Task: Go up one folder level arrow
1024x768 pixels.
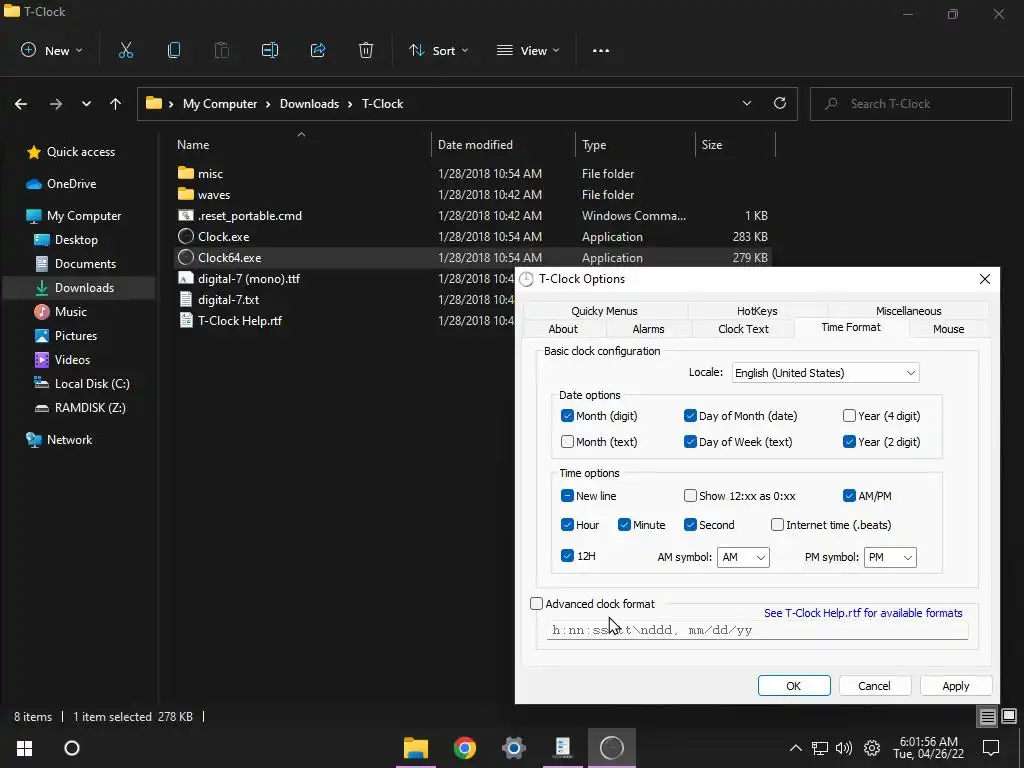Action: 116,104
